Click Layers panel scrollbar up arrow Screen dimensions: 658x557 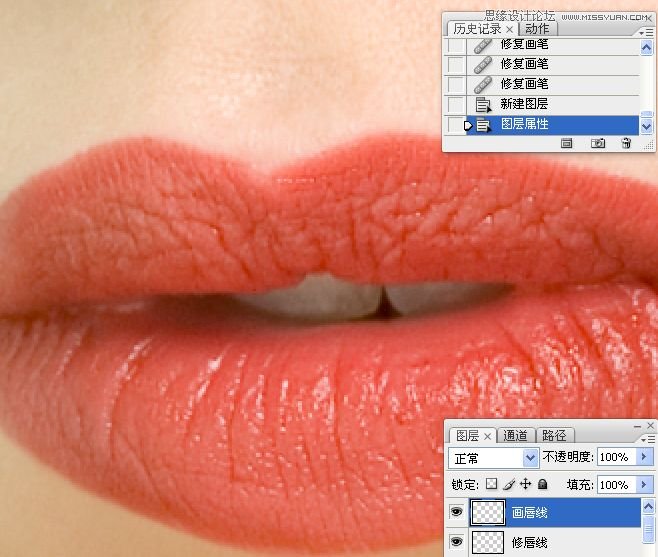(648, 507)
